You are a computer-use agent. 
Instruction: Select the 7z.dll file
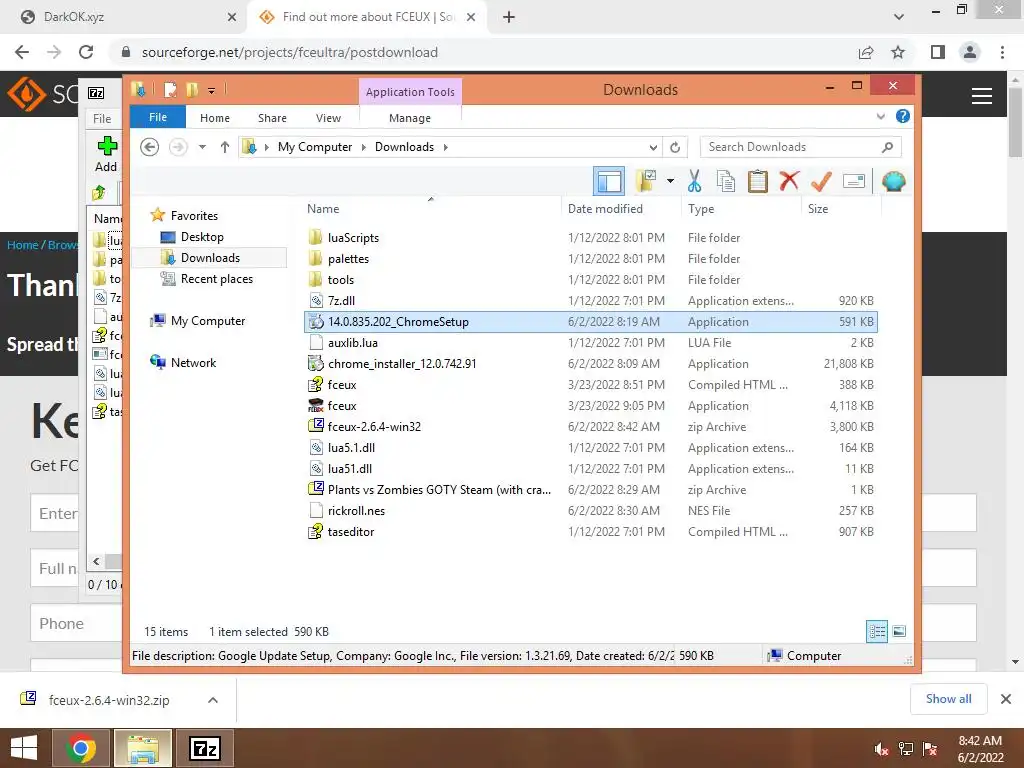coord(590,300)
